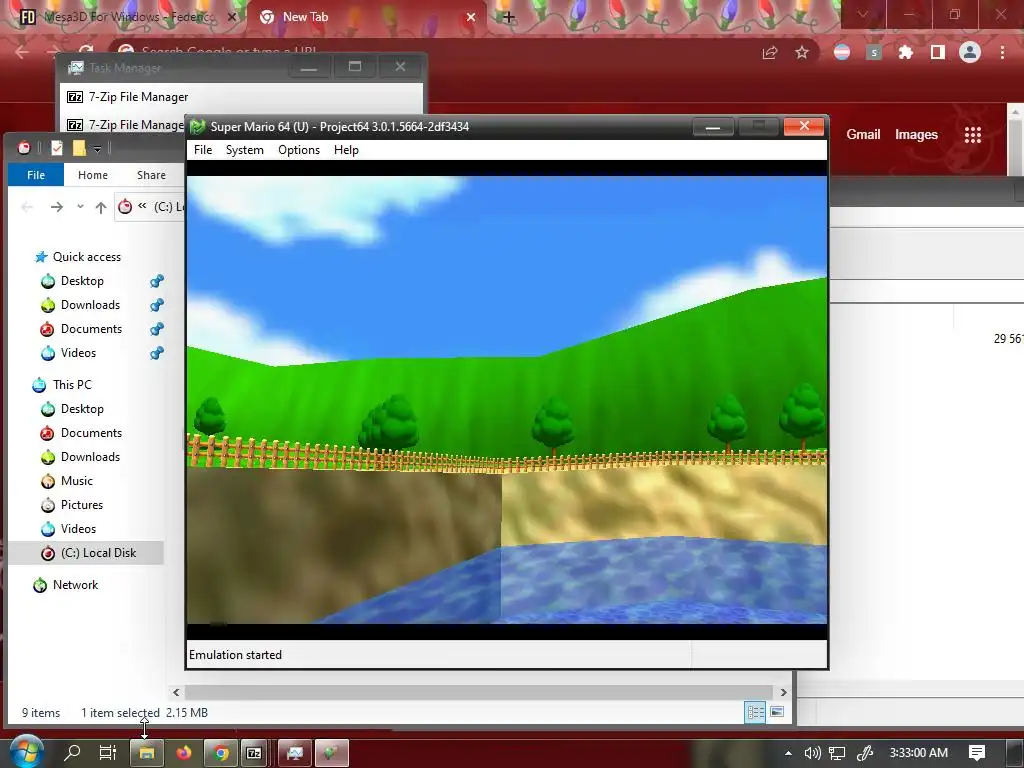Unpin Desktop using its pin icon
This screenshot has height=768, width=1024.
coord(157,281)
